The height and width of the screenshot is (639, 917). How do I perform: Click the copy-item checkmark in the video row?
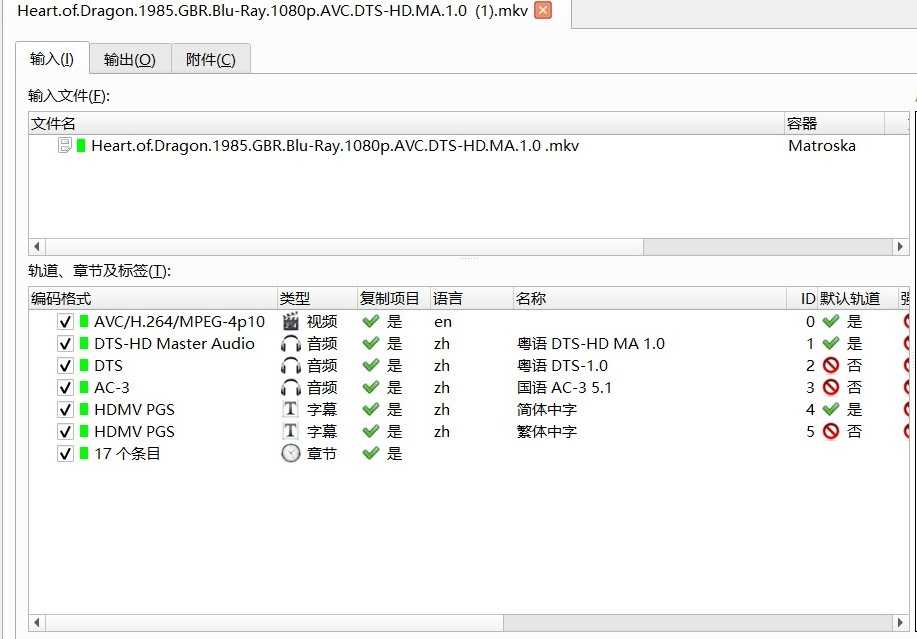[x=371, y=321]
